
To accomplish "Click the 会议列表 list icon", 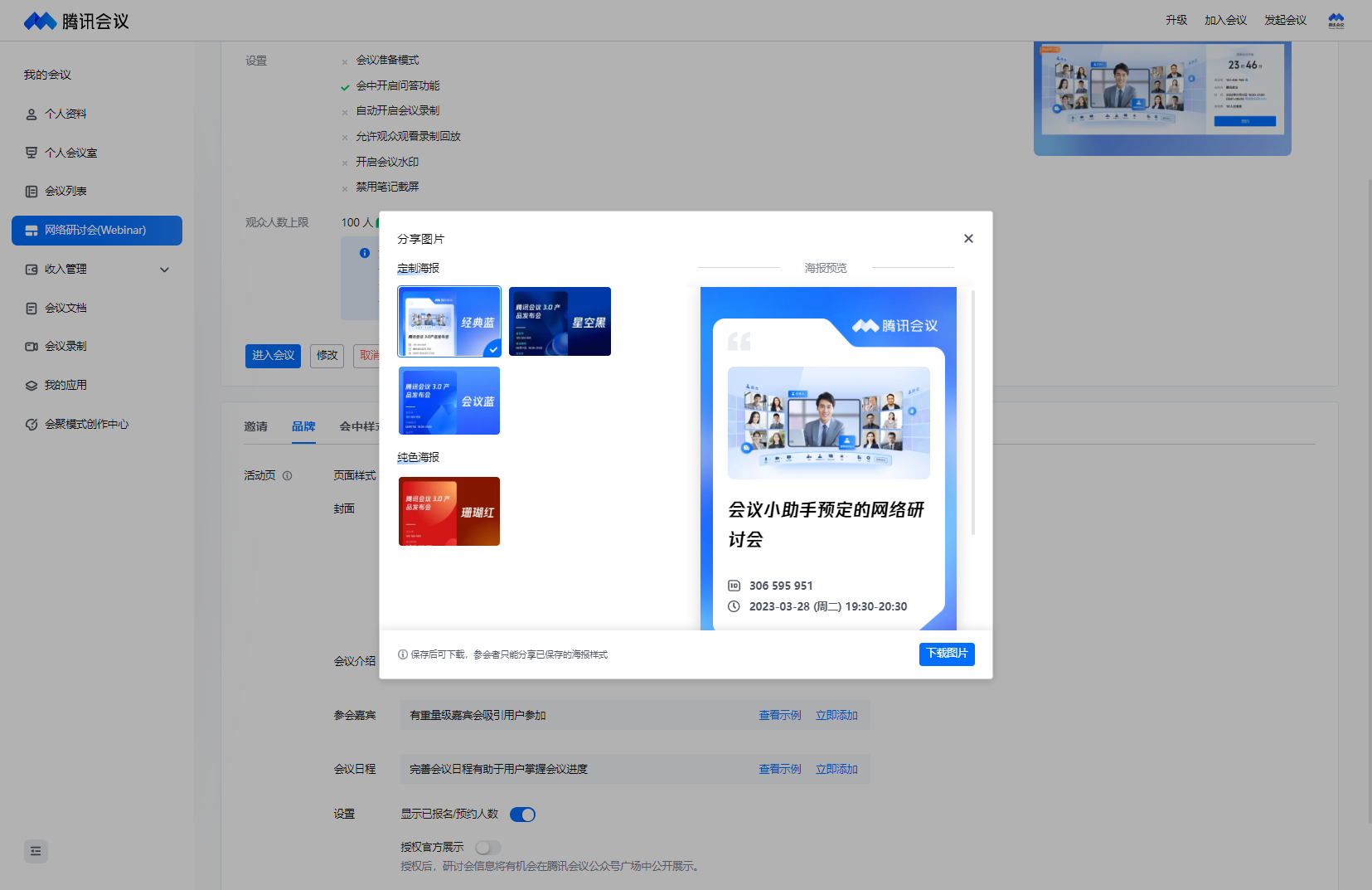I will click(x=32, y=192).
